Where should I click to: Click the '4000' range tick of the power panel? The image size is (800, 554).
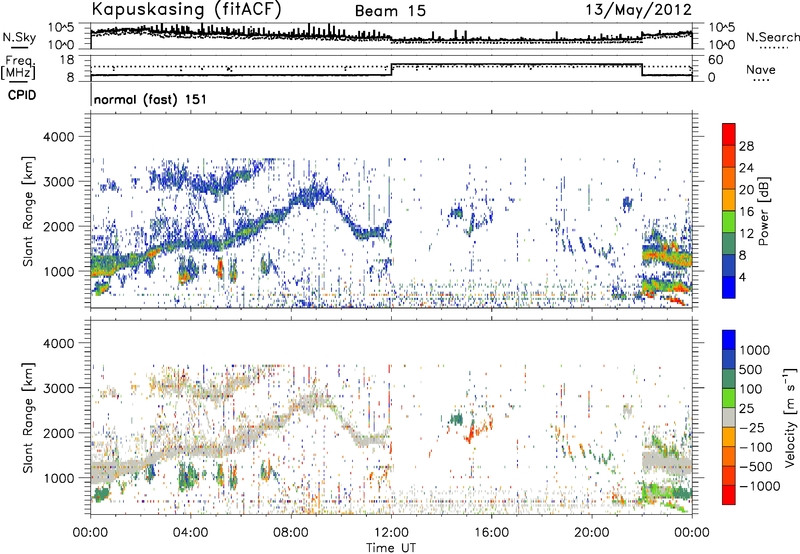60,137
